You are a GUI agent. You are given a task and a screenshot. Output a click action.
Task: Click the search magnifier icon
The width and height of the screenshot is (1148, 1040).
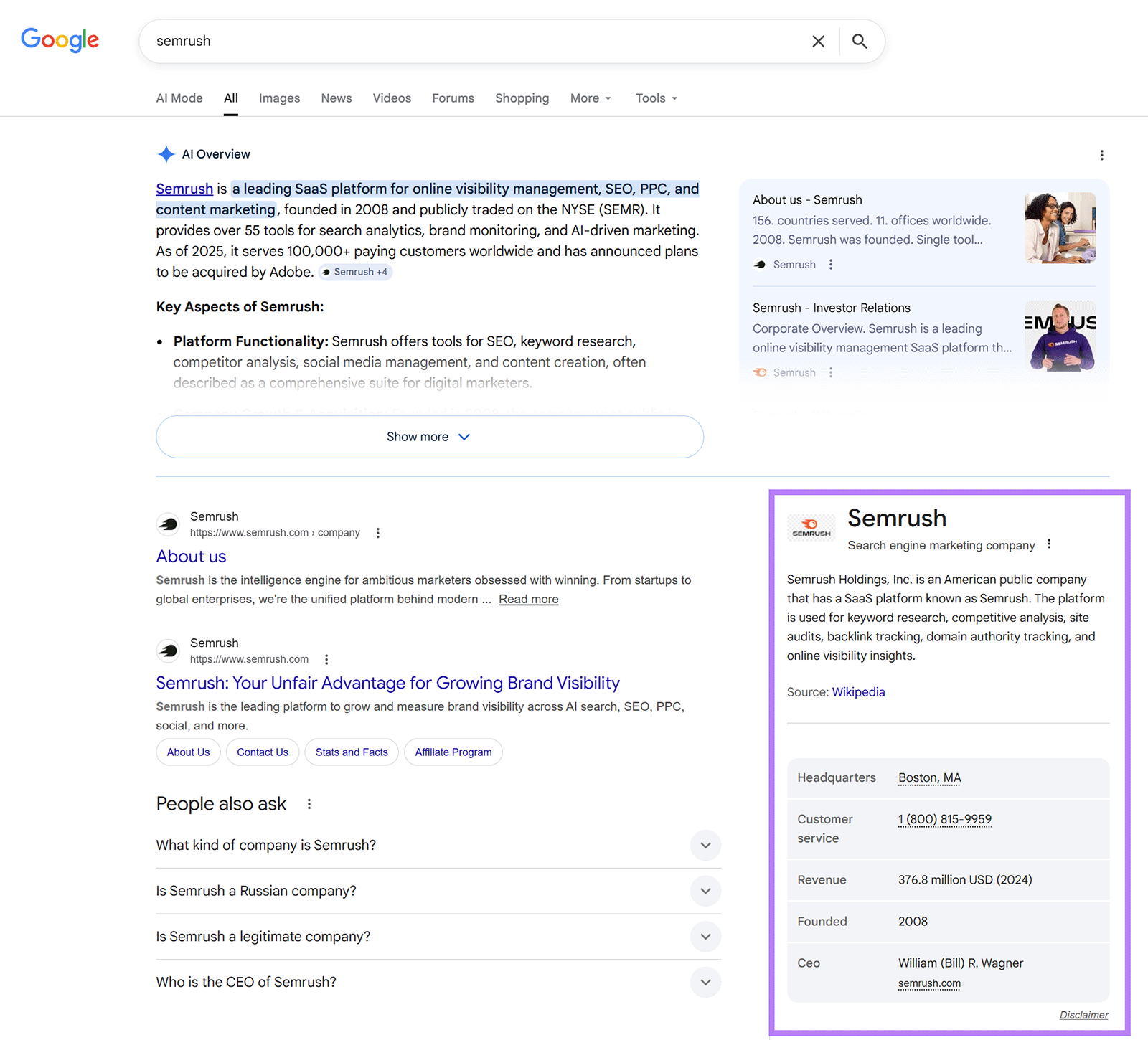859,41
